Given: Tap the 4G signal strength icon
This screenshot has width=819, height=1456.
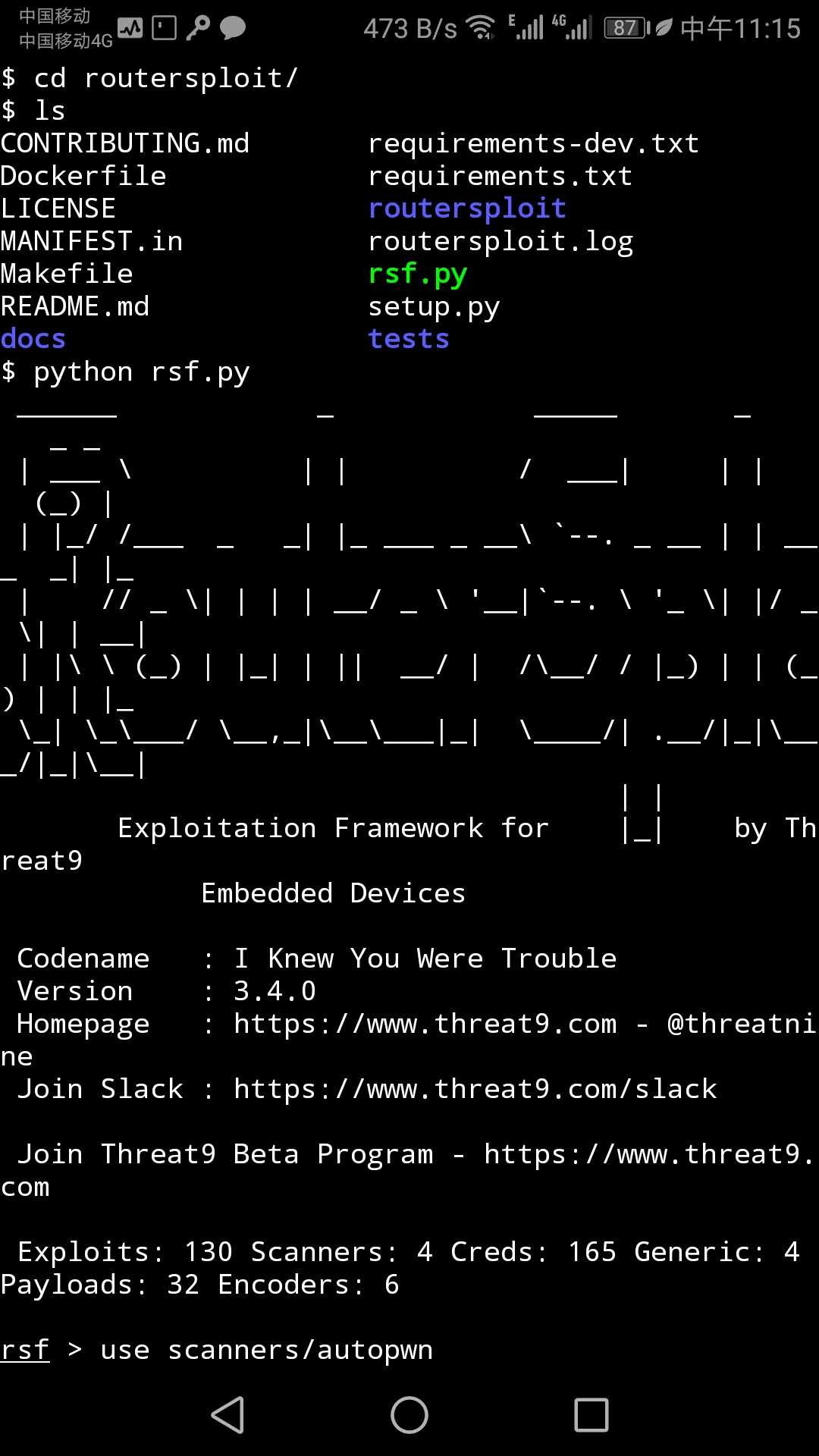Looking at the screenshot, I should [571, 27].
